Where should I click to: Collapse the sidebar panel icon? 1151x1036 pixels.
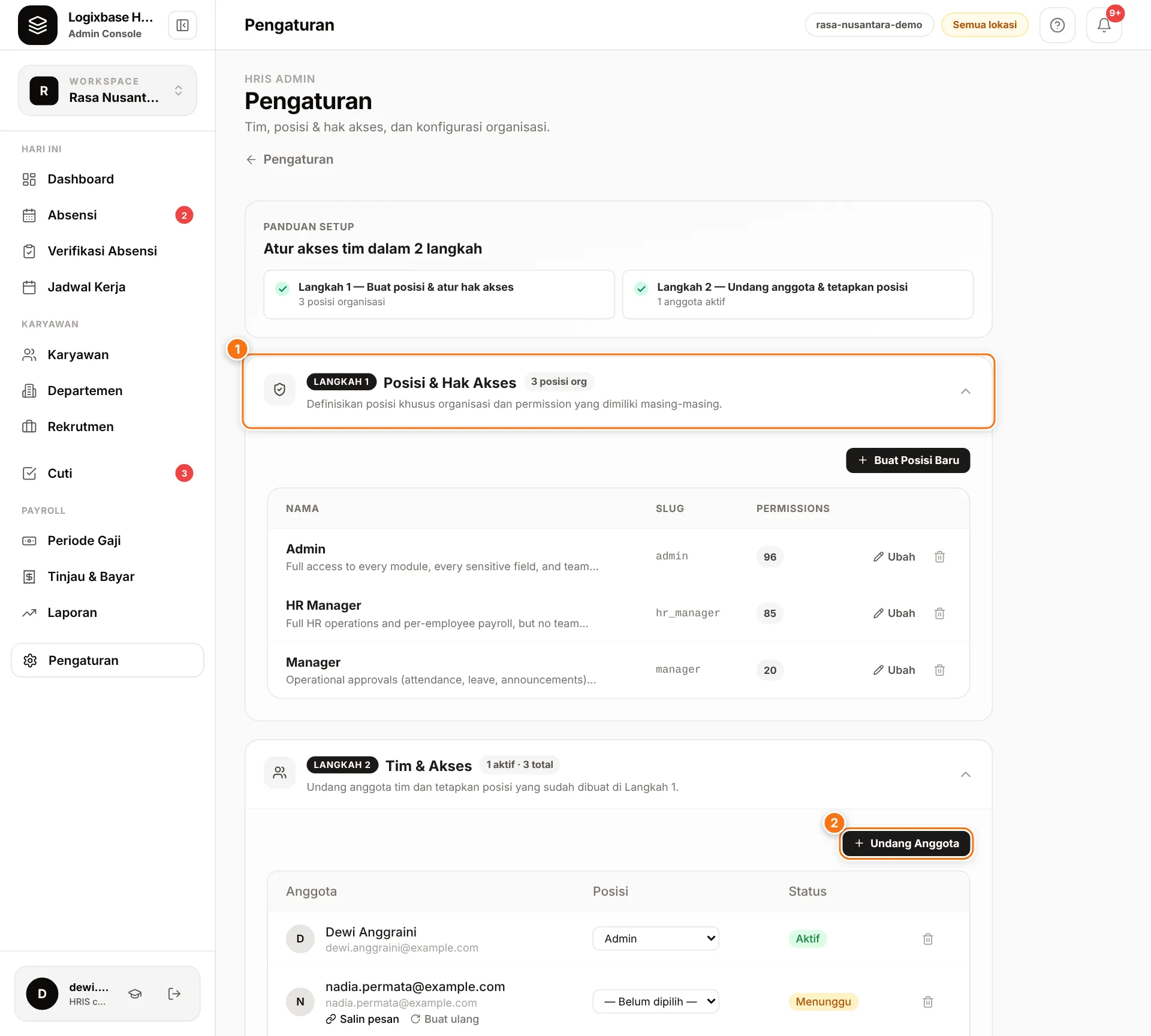(x=182, y=25)
